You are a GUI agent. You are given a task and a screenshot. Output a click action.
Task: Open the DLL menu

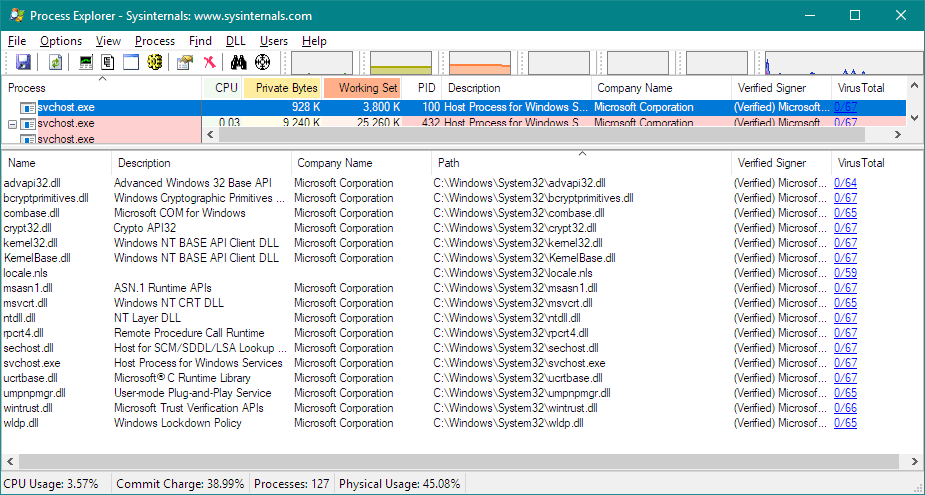coord(235,41)
